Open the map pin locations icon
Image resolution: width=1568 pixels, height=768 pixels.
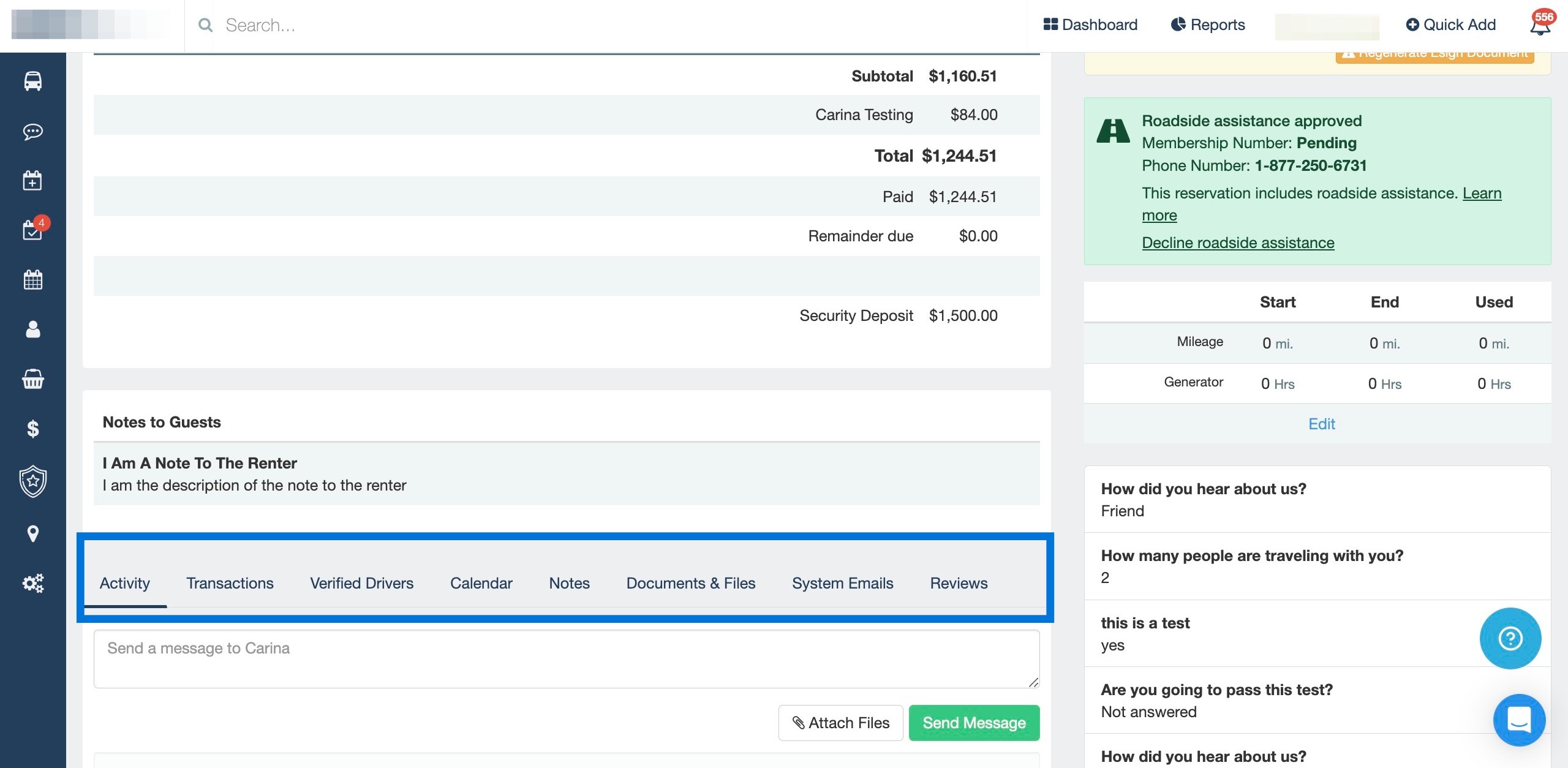coord(33,533)
